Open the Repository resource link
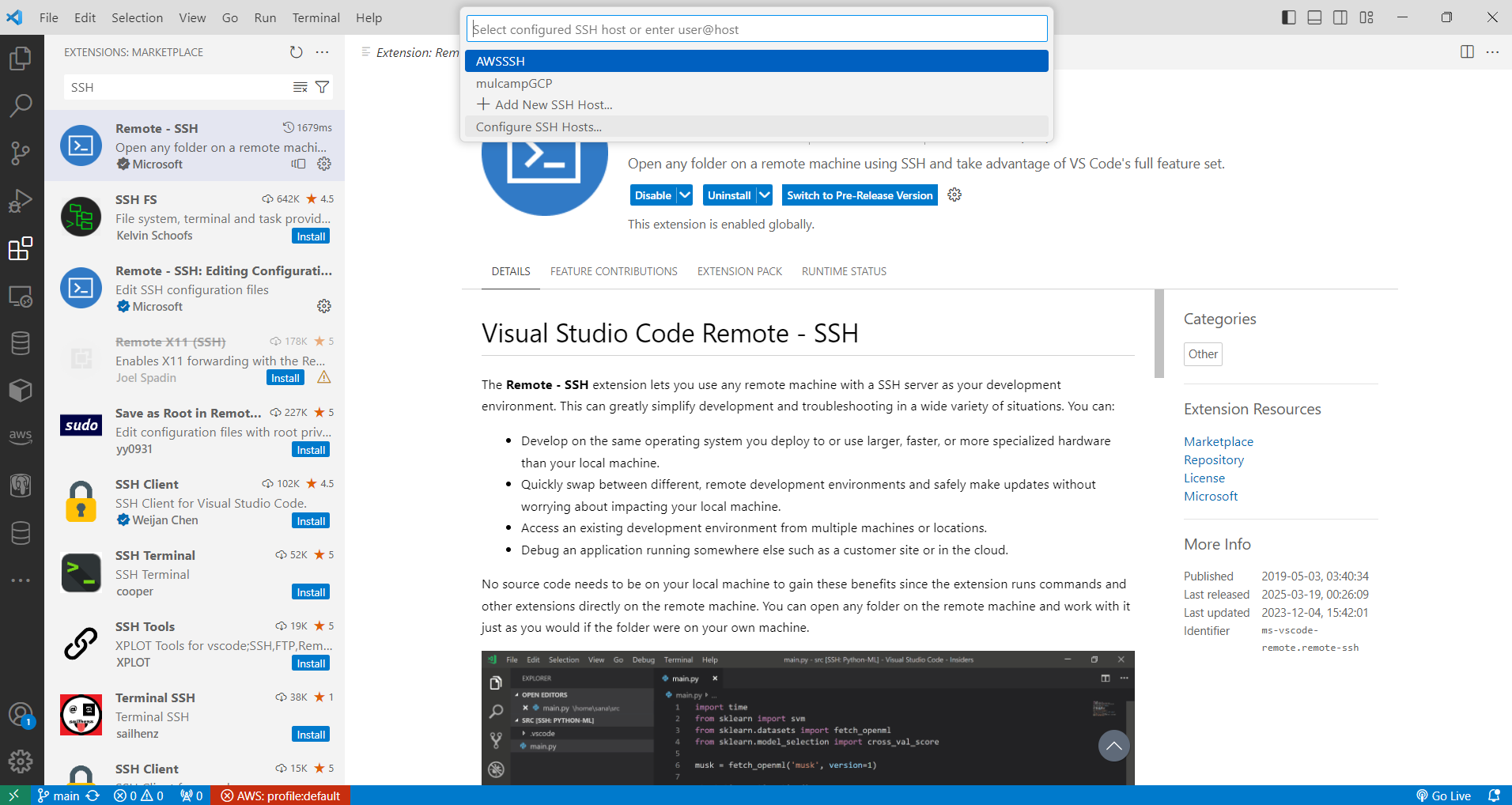Viewport: 1512px width, 805px height. [x=1214, y=459]
